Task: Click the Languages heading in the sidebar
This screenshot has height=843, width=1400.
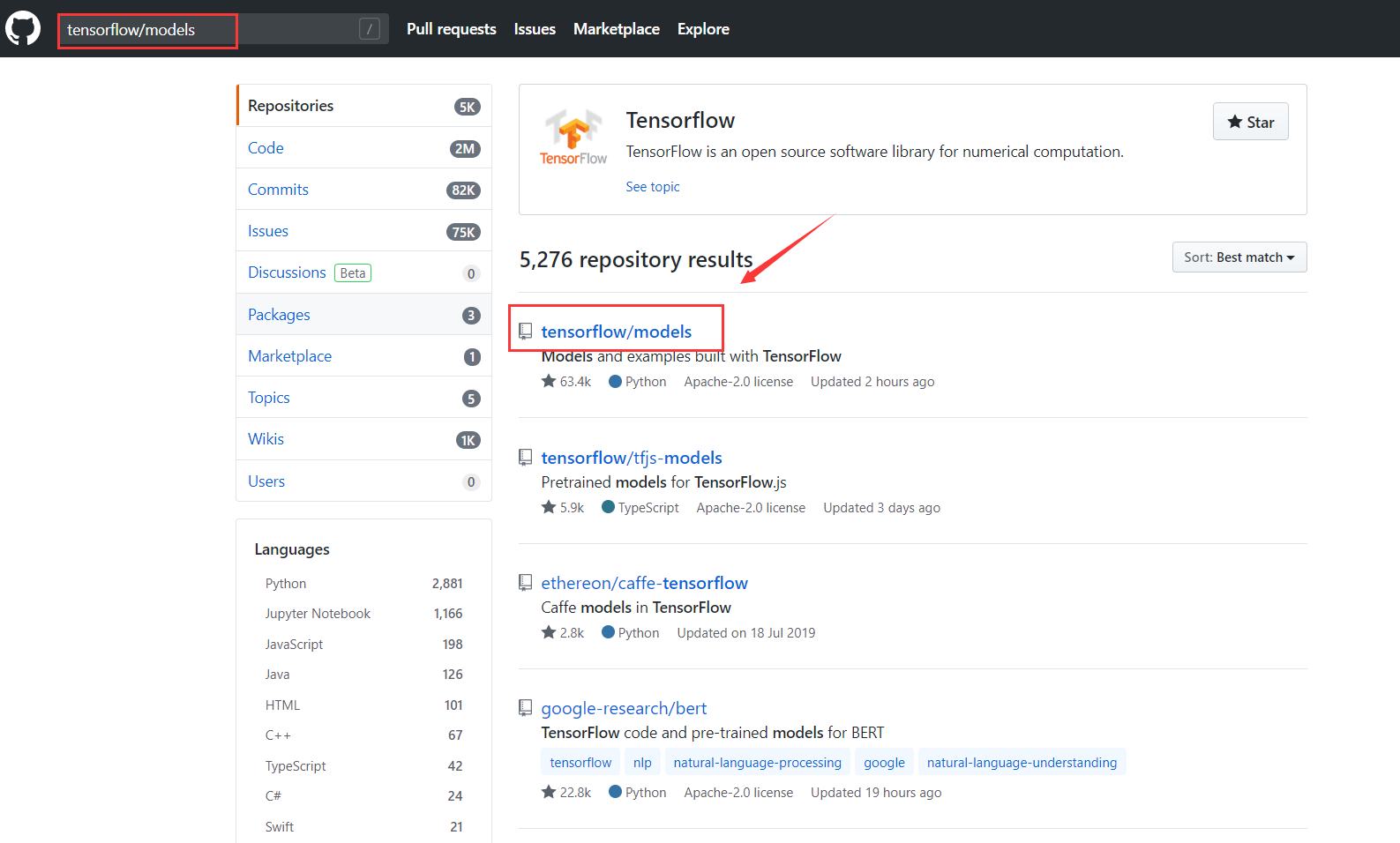Action: click(292, 549)
